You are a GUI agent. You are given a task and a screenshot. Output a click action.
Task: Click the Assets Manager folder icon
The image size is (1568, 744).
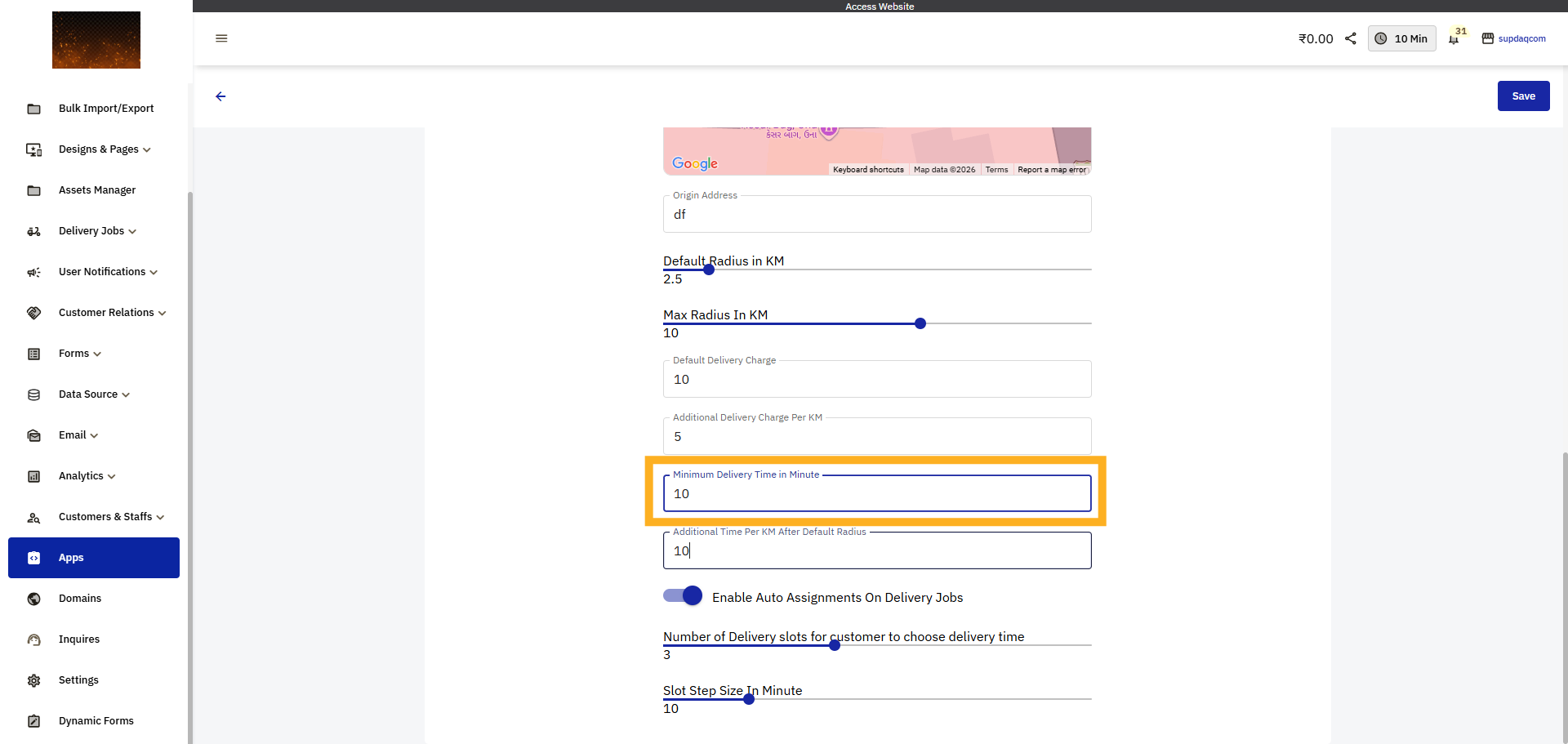pos(33,190)
